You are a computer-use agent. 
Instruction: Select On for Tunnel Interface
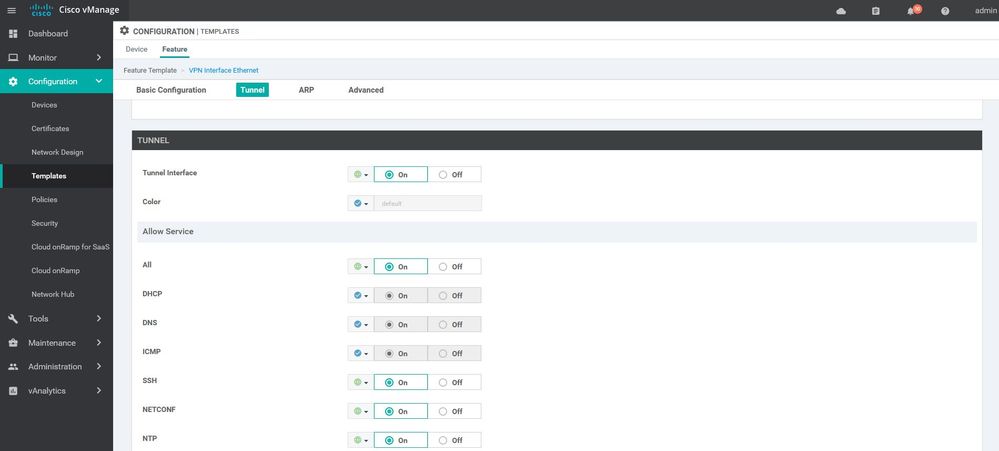[x=400, y=175]
